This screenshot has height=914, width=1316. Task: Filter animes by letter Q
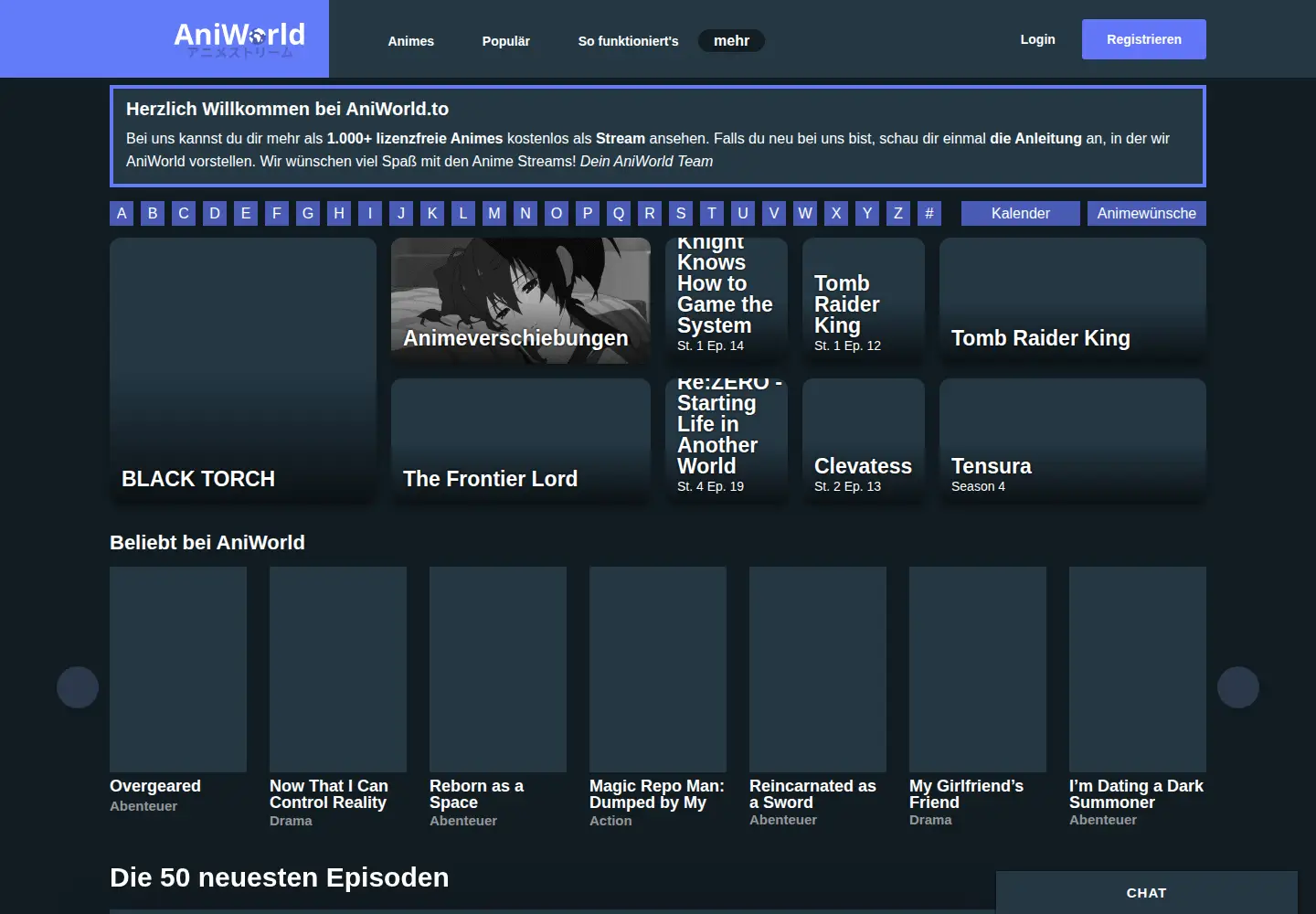coord(619,213)
